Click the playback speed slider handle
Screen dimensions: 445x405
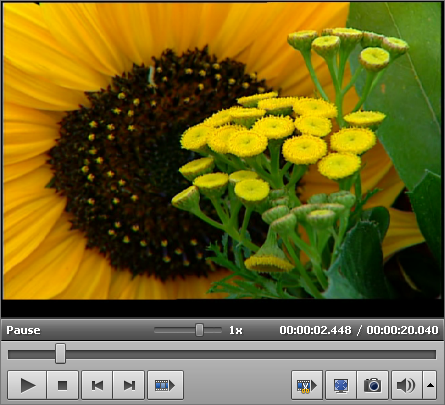(199, 330)
